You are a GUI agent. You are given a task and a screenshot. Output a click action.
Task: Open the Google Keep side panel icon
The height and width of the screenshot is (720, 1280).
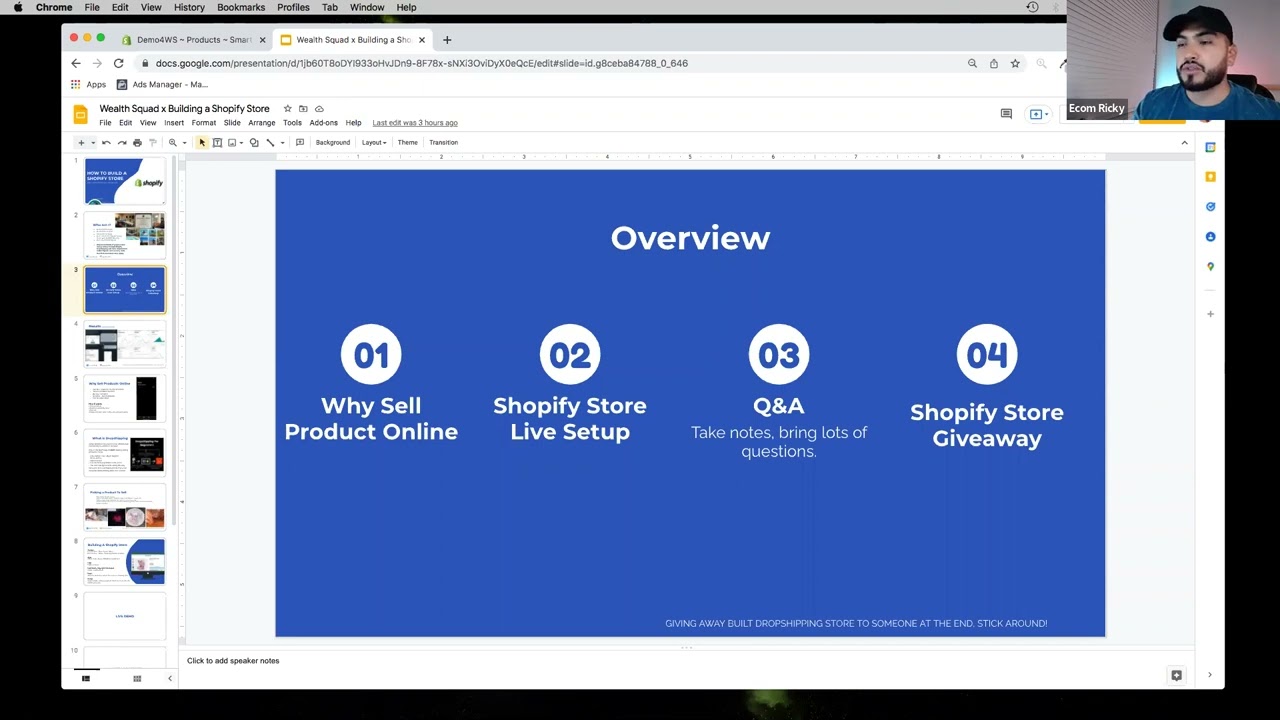(1210, 177)
